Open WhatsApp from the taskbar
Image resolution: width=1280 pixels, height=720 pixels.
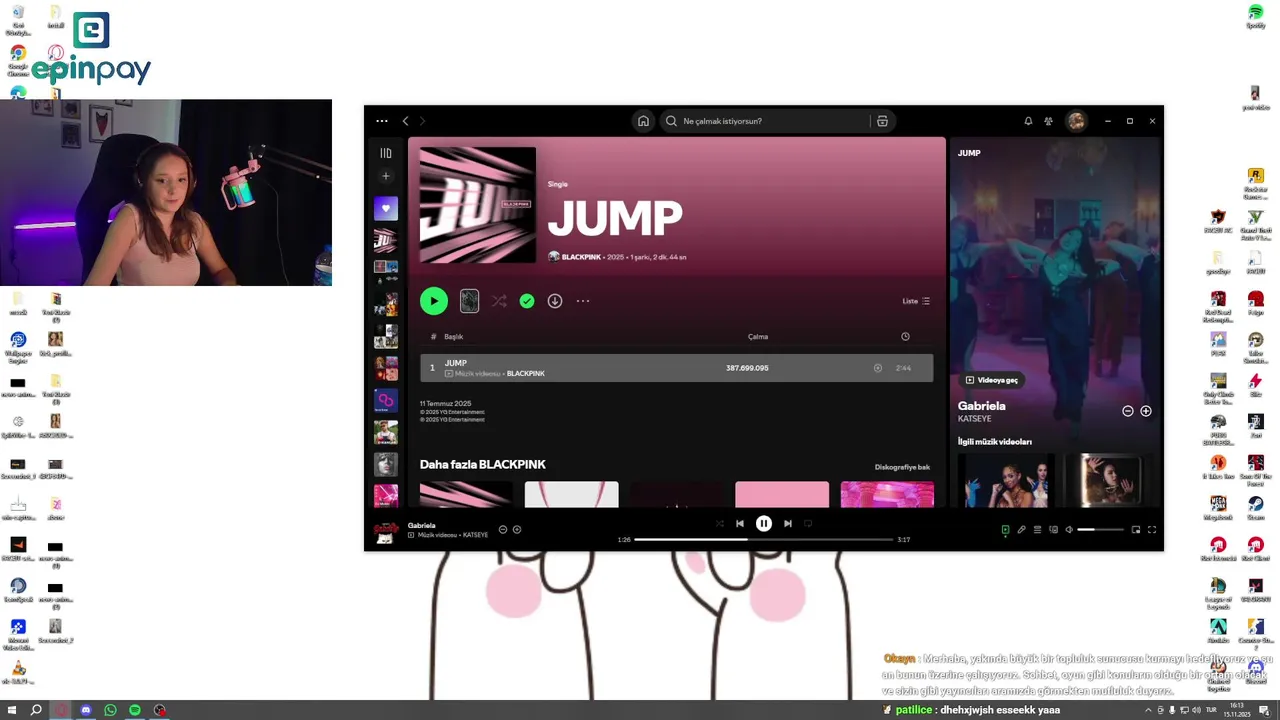110,710
